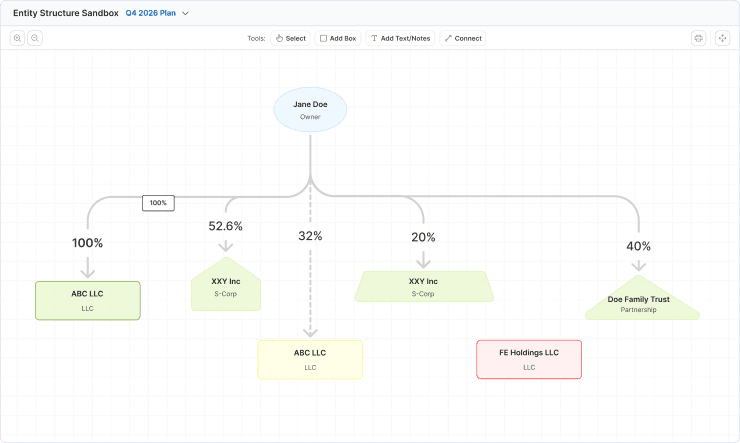740x443 pixels.
Task: Click the arrowhead above Doe Family Trust
Action: [639, 267]
